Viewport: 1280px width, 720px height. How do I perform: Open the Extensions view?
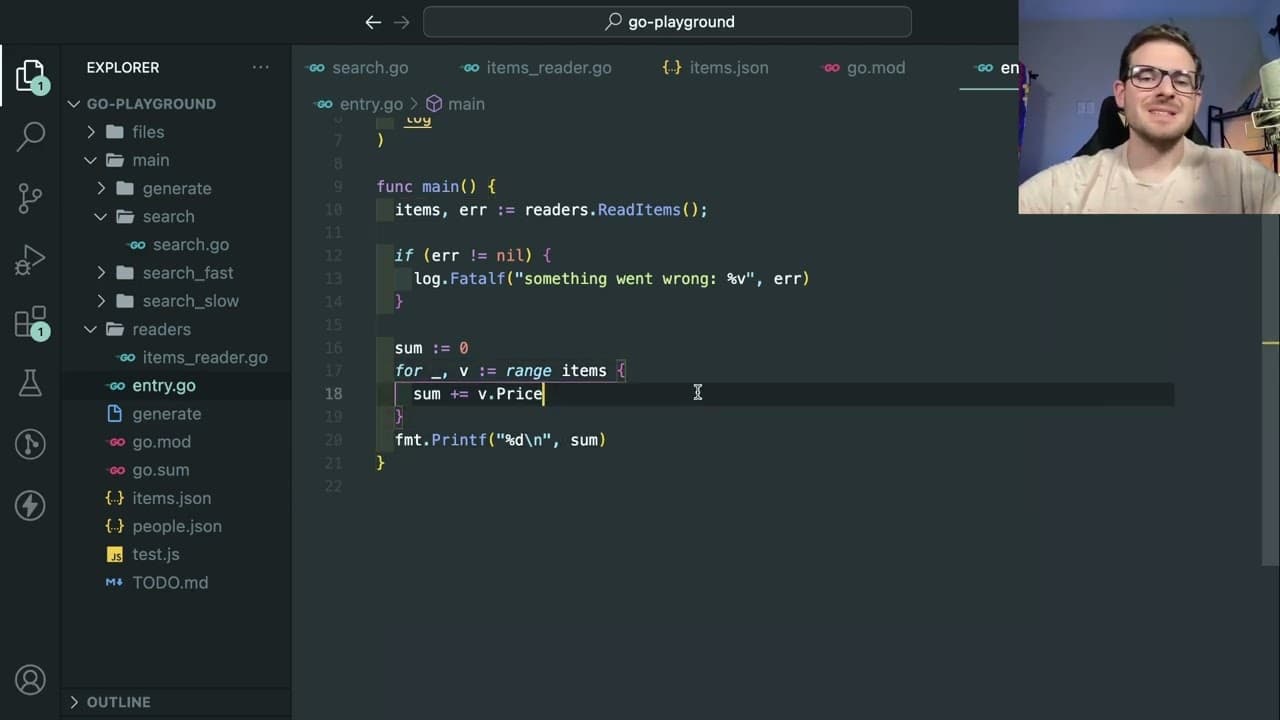click(30, 322)
